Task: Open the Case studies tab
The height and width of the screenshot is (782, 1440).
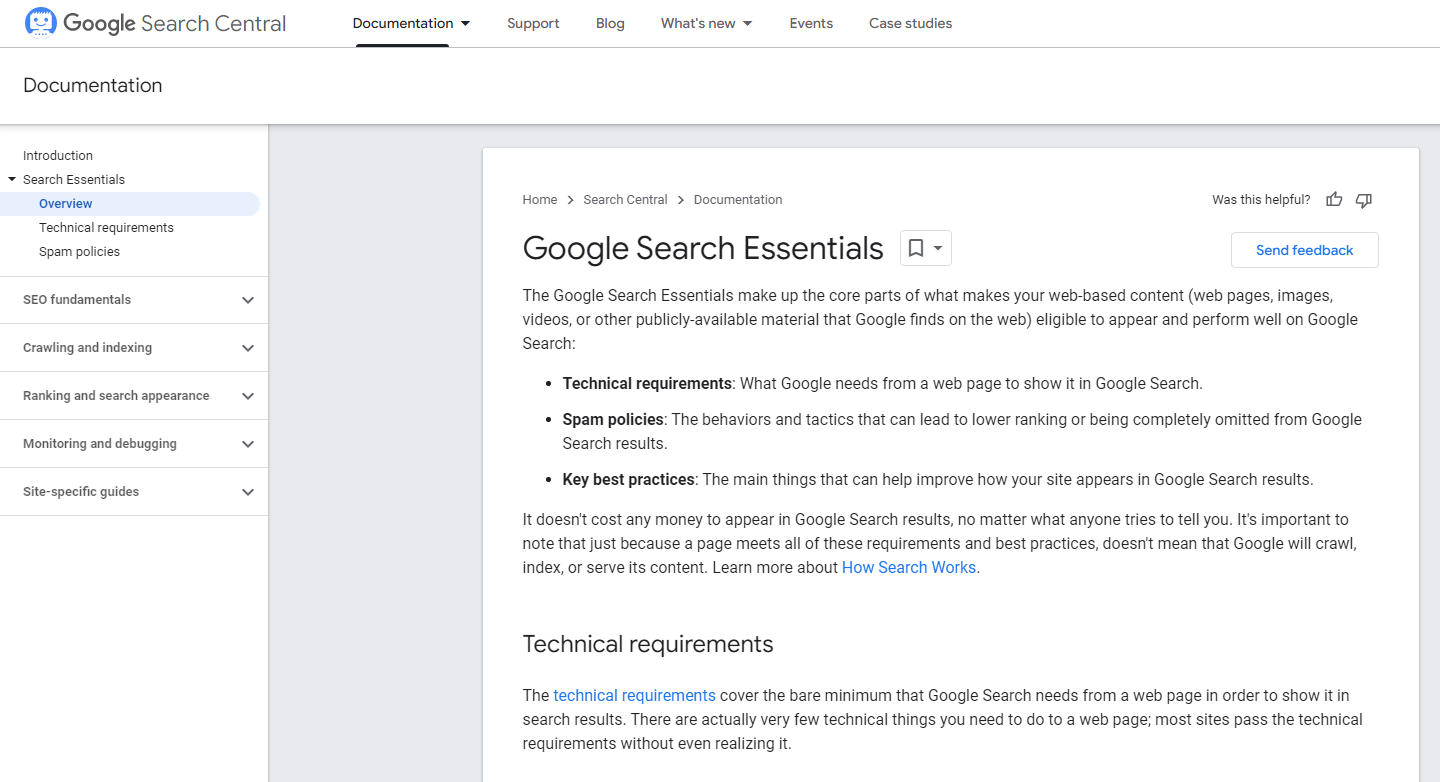Action: [x=910, y=23]
